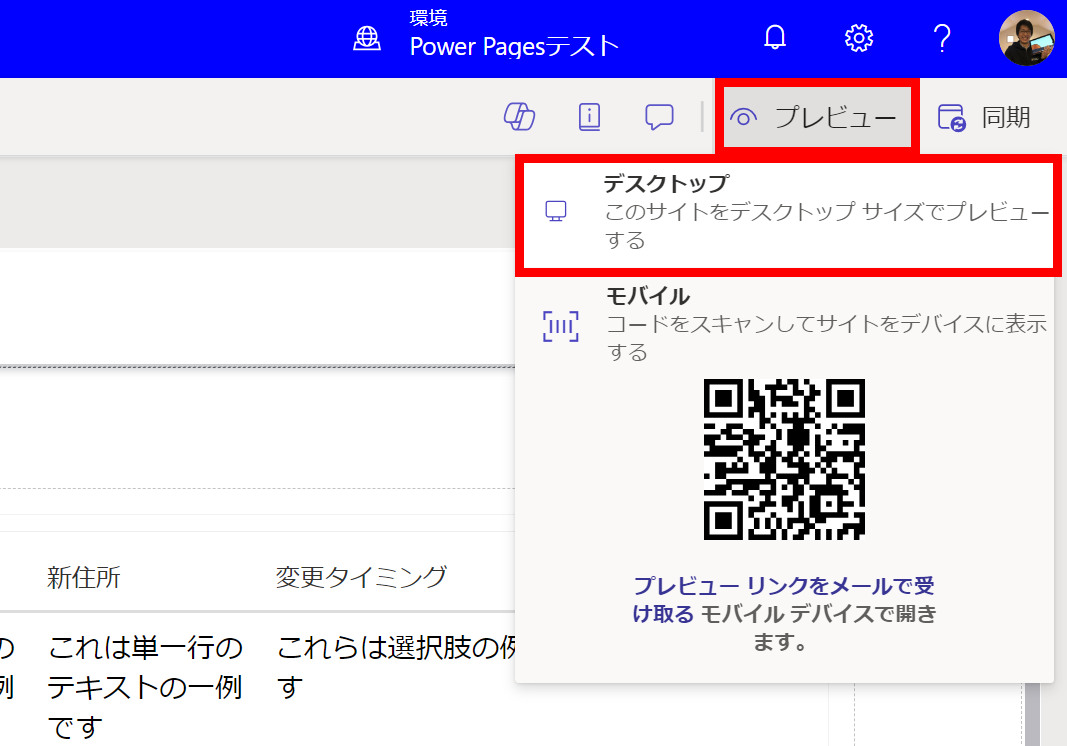This screenshot has width=1067, height=746.
Task: Click the QR code image
Action: 784,459
